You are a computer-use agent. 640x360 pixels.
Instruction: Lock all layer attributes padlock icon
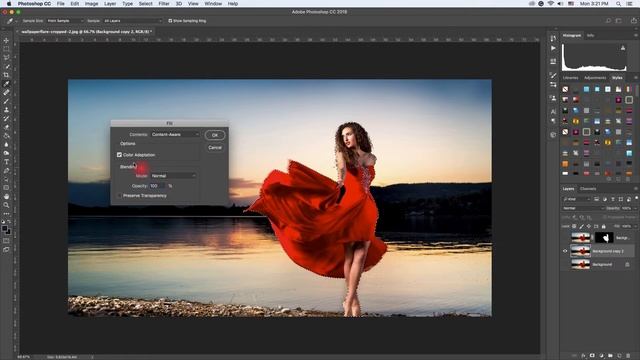603,226
